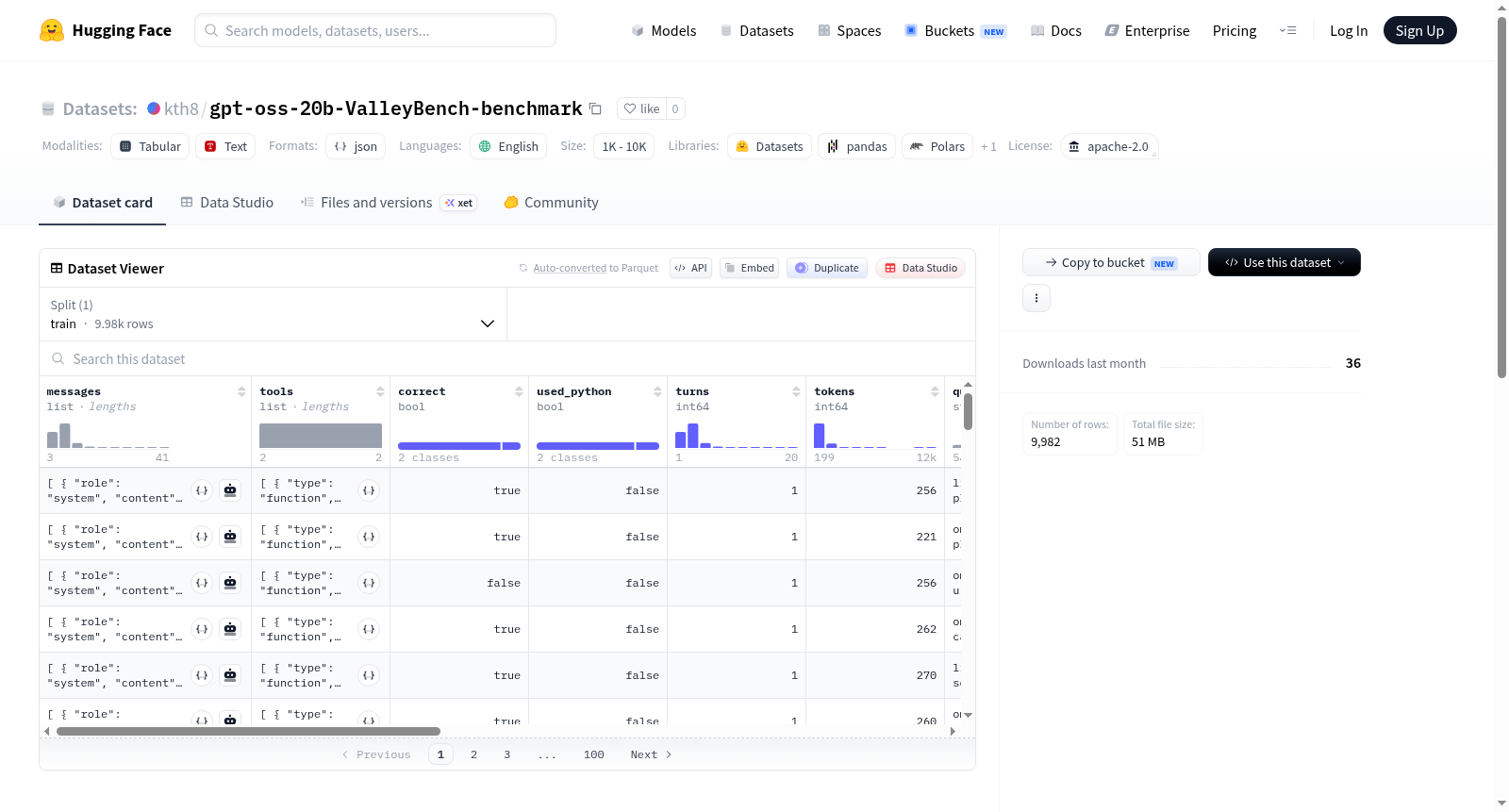The image size is (1509, 812).
Task: Click the Log In link
Action: [1349, 30]
